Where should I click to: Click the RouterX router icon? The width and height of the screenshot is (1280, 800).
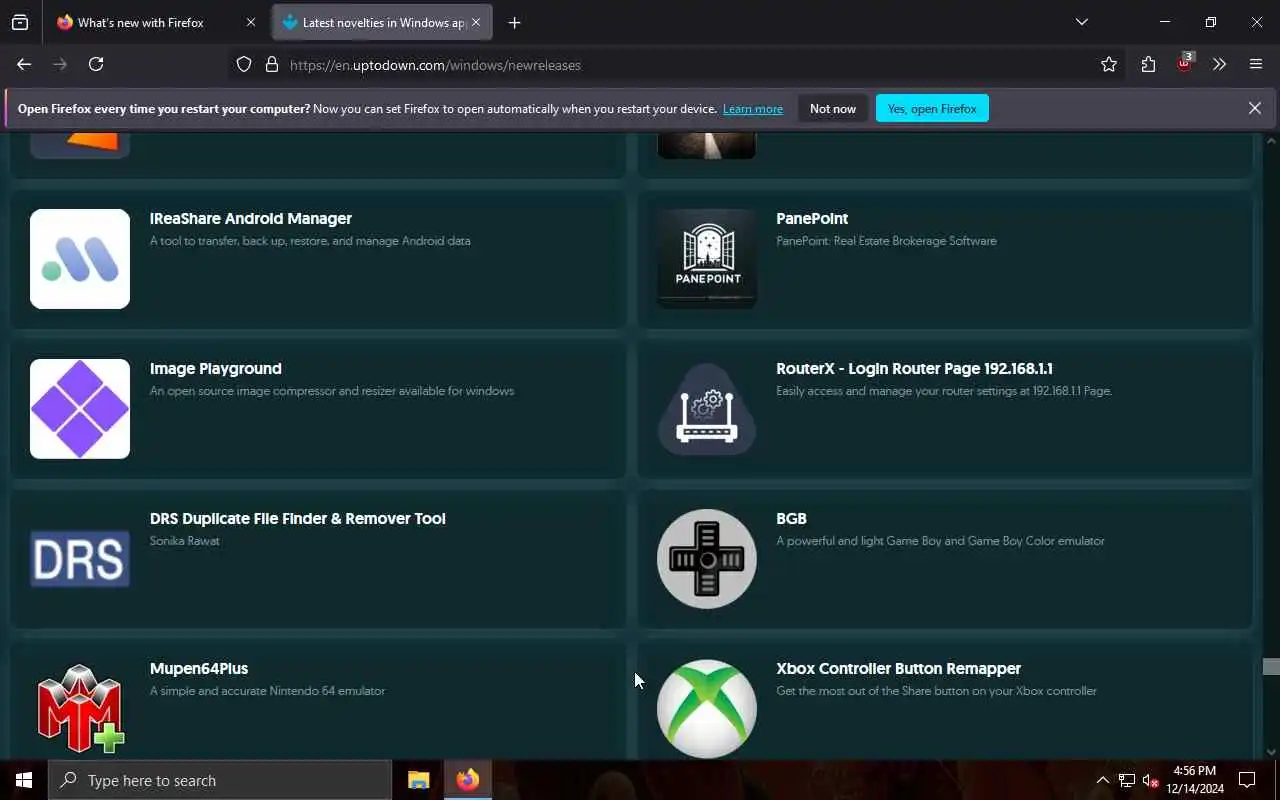click(x=707, y=409)
